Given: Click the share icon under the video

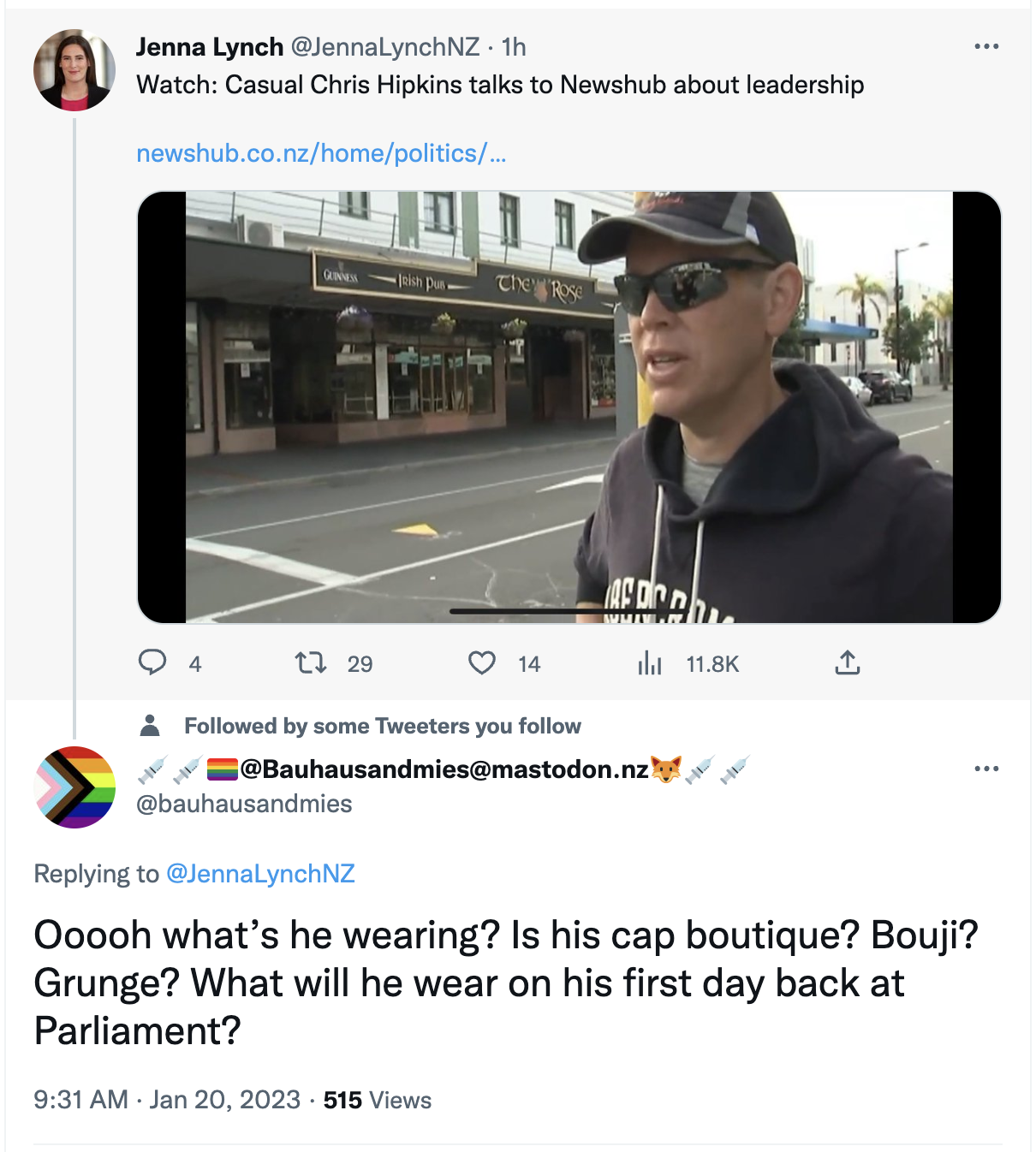Looking at the screenshot, I should point(847,662).
